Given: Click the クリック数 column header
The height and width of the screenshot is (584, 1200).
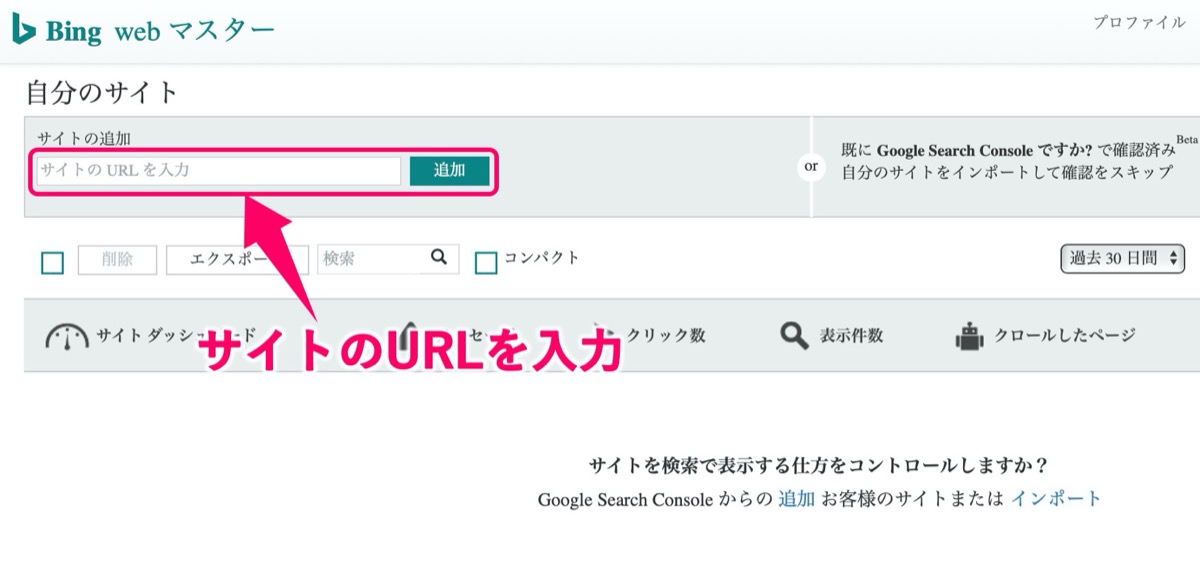Looking at the screenshot, I should click(665, 336).
